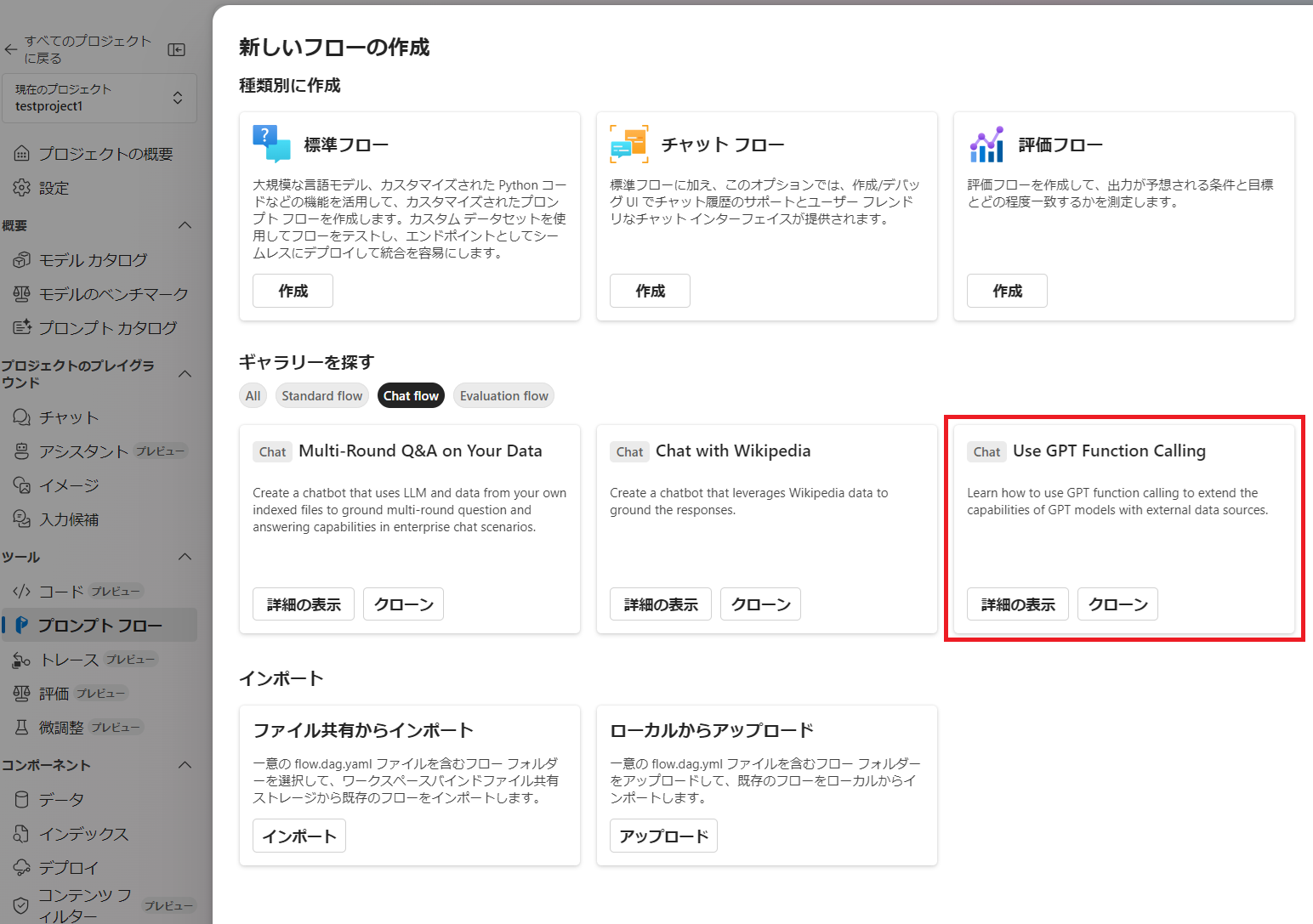Select the All gallery filter
Screen dimensions: 1313x924
coord(253,395)
